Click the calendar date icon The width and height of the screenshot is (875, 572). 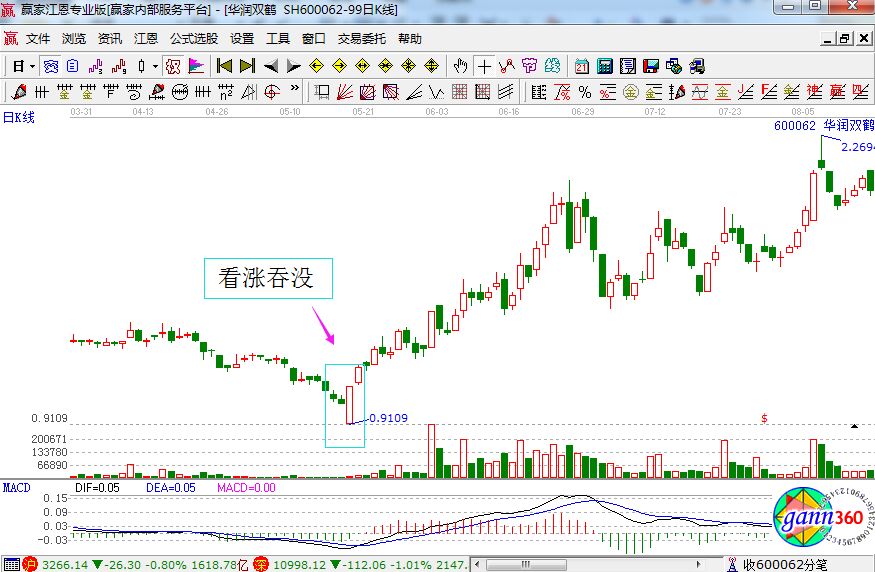pyautogui.click(x=582, y=66)
